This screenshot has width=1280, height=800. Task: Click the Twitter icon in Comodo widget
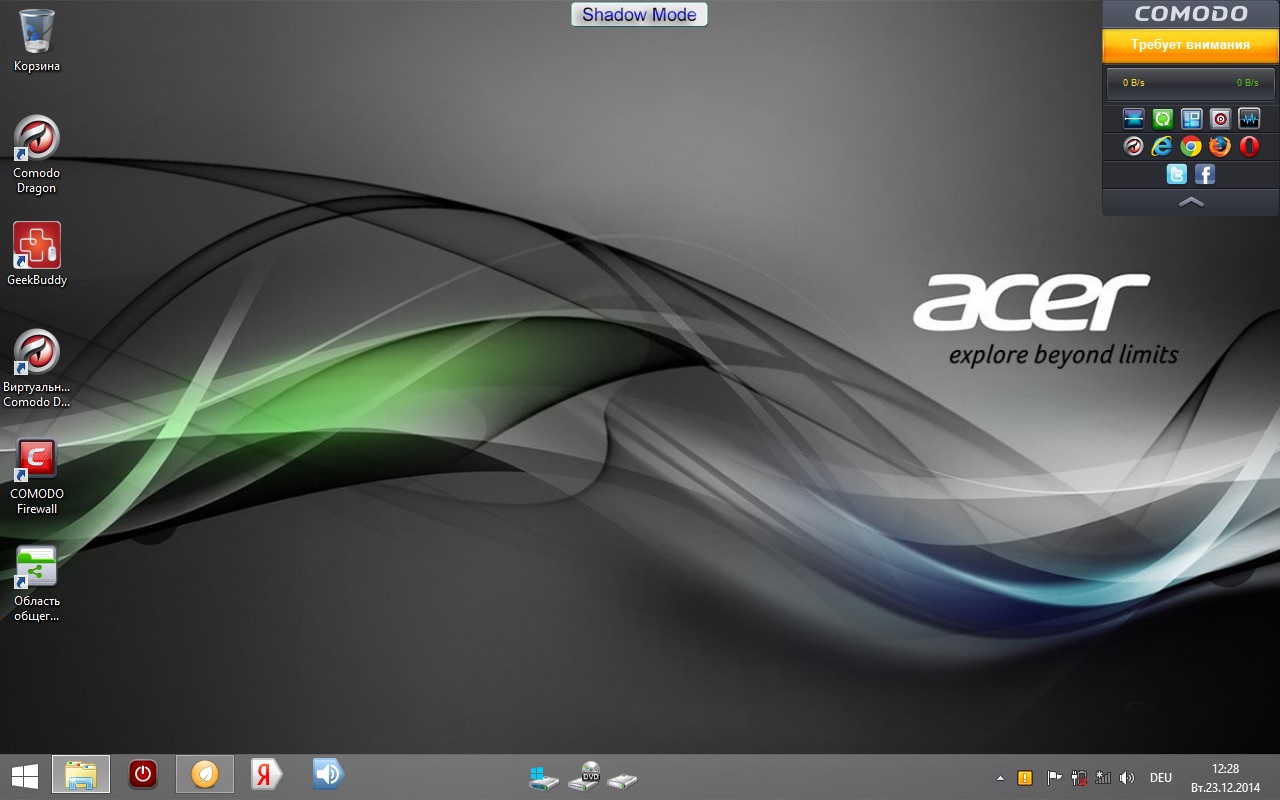point(1177,175)
